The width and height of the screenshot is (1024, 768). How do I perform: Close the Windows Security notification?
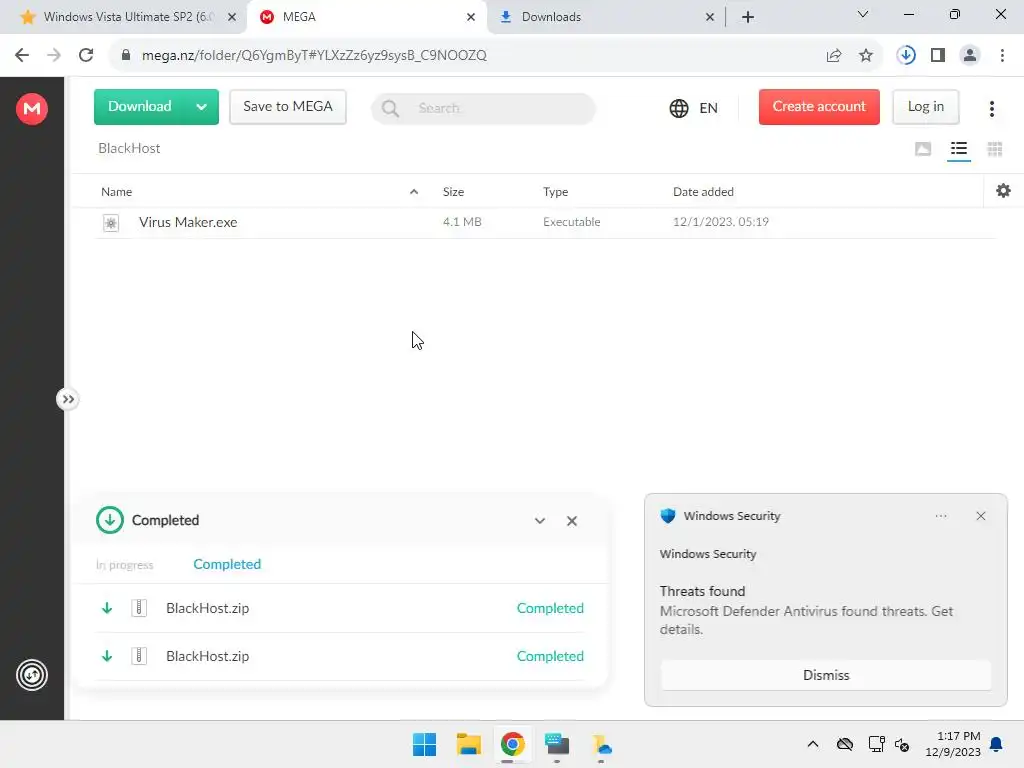[980, 516]
